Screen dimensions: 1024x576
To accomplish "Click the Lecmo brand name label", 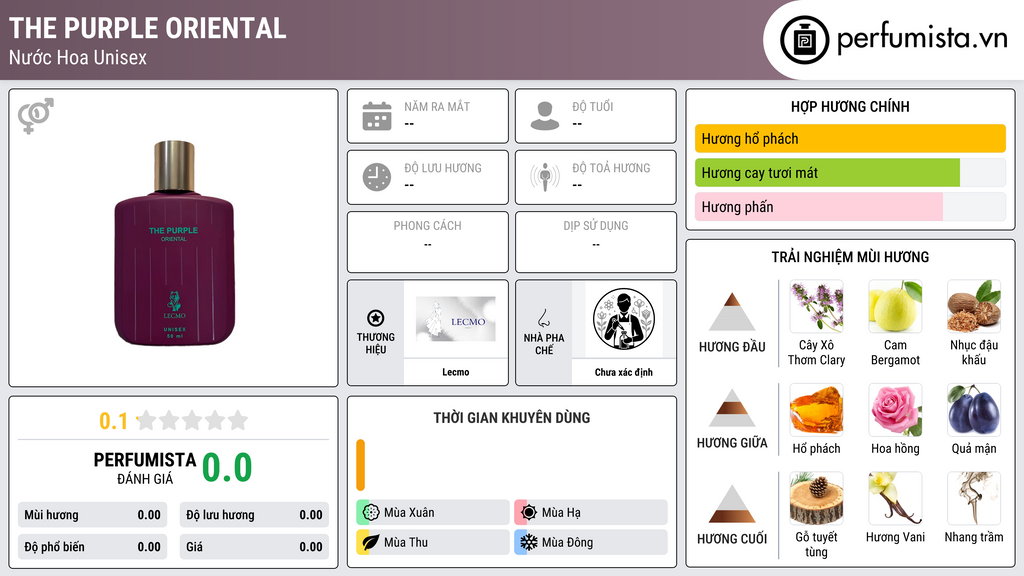I will pyautogui.click(x=456, y=372).
